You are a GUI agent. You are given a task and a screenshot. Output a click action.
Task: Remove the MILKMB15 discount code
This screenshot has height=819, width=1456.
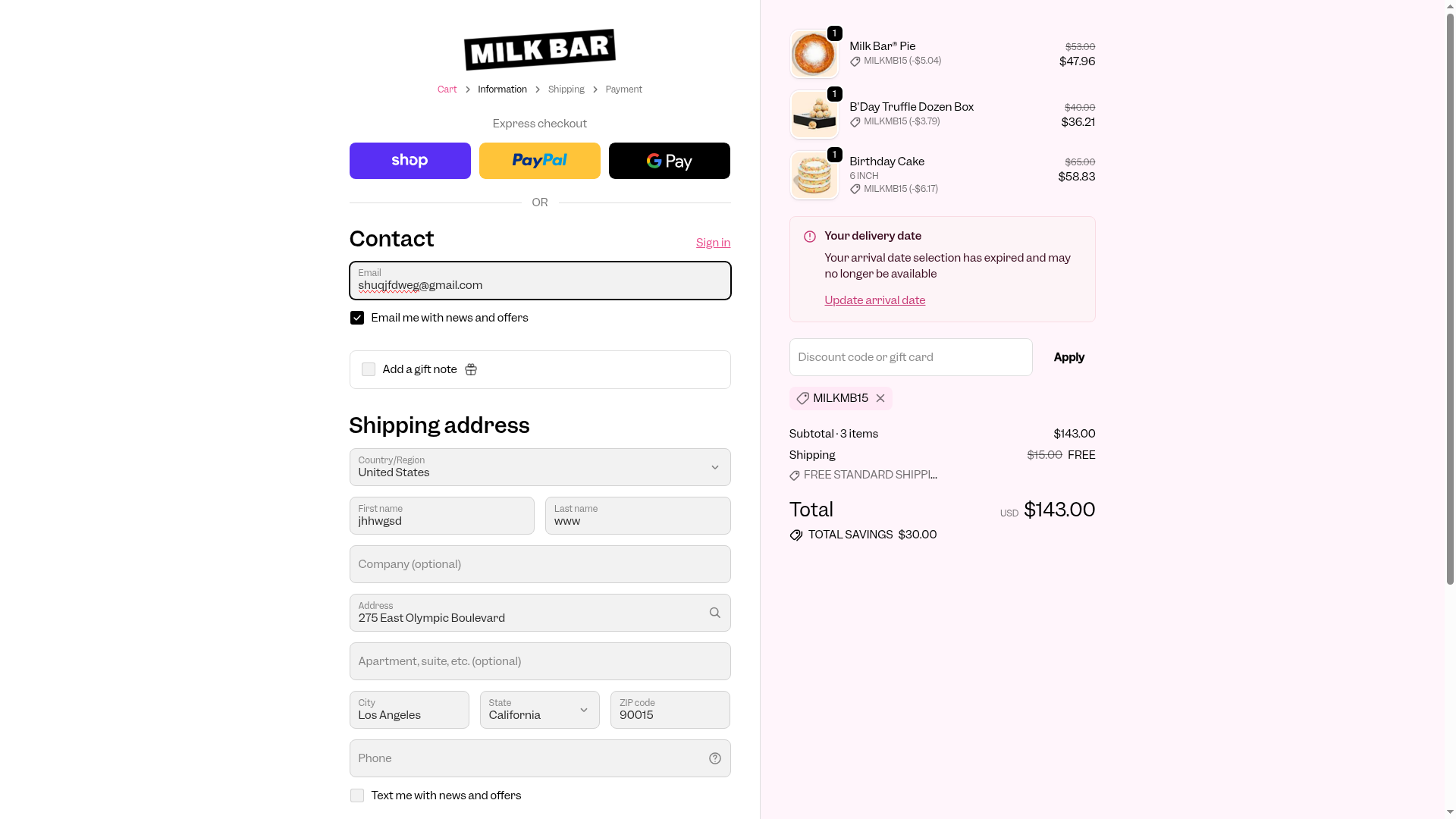(x=880, y=398)
